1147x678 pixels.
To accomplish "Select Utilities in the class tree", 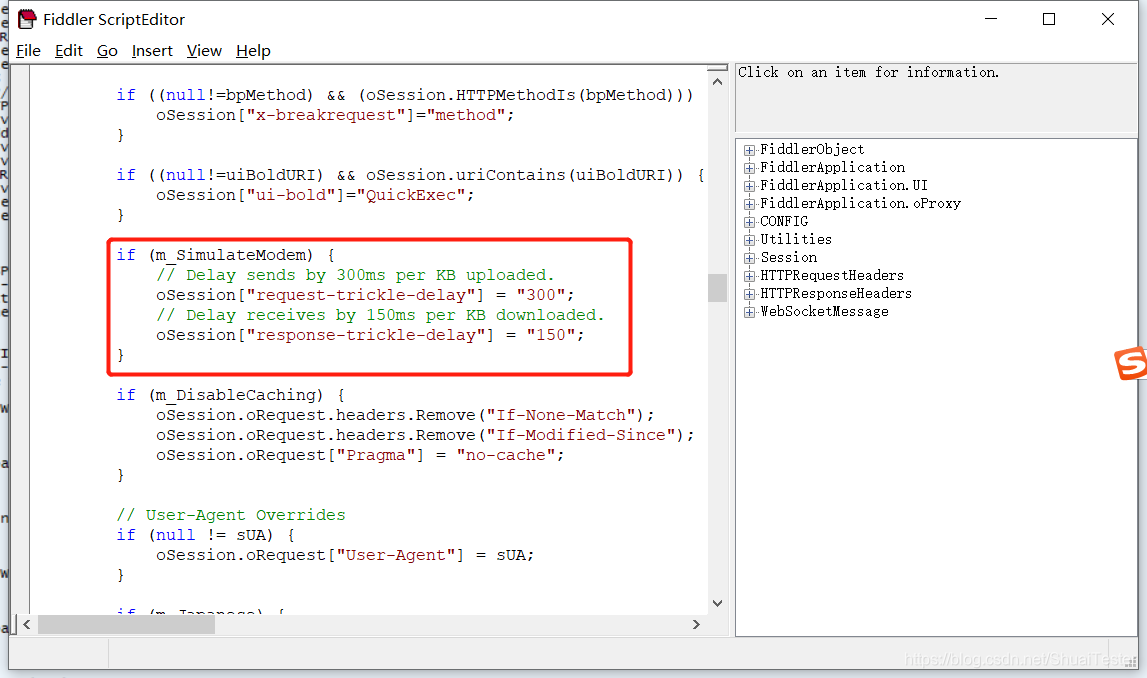I will click(796, 239).
